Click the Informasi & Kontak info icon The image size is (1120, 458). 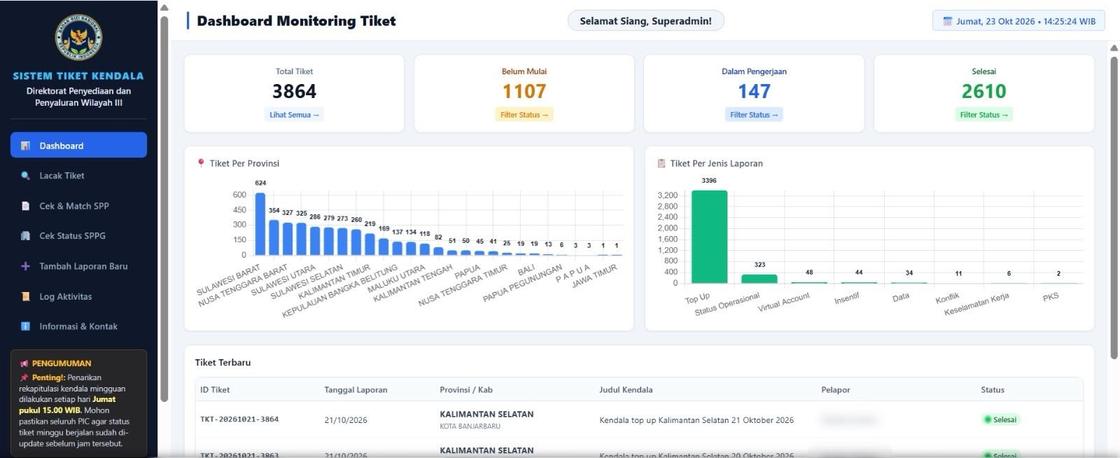(26, 327)
